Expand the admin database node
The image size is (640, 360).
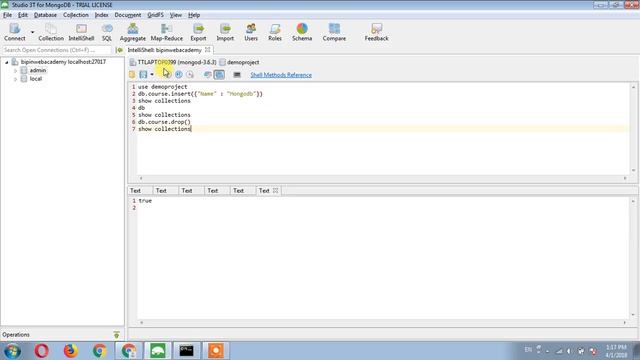tap(16, 71)
